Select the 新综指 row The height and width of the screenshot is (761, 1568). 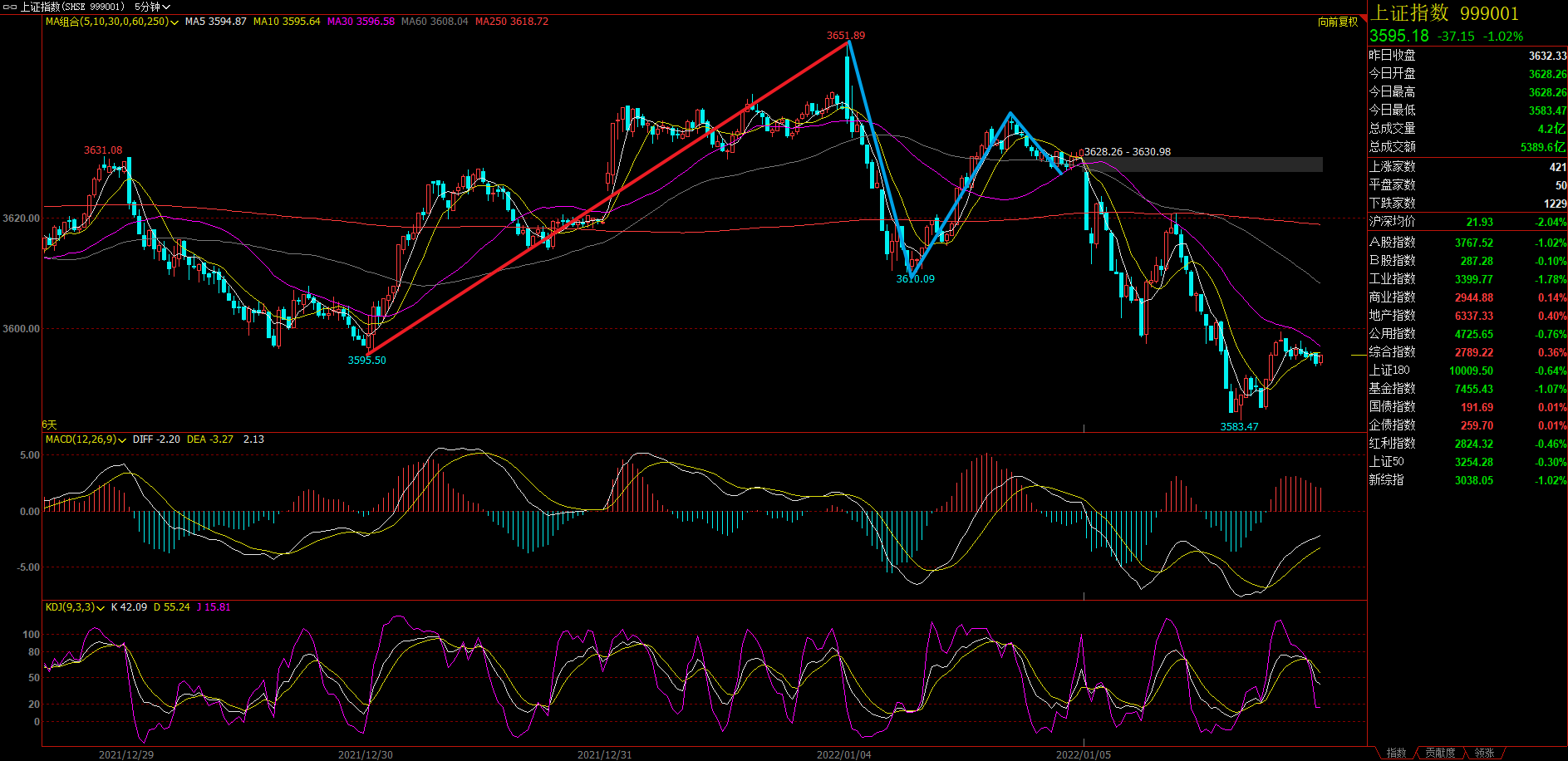(1467, 480)
